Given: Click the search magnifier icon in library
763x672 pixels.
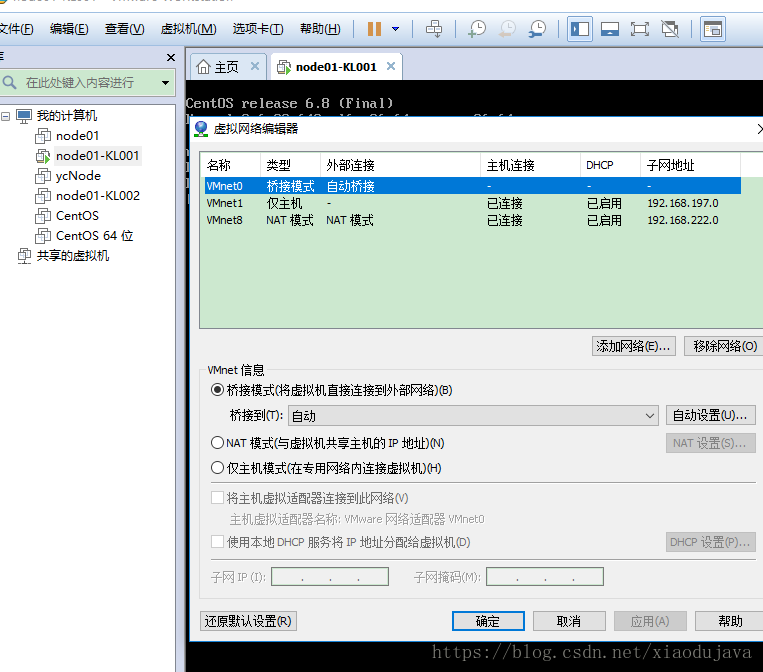Looking at the screenshot, I should click(x=9, y=82).
